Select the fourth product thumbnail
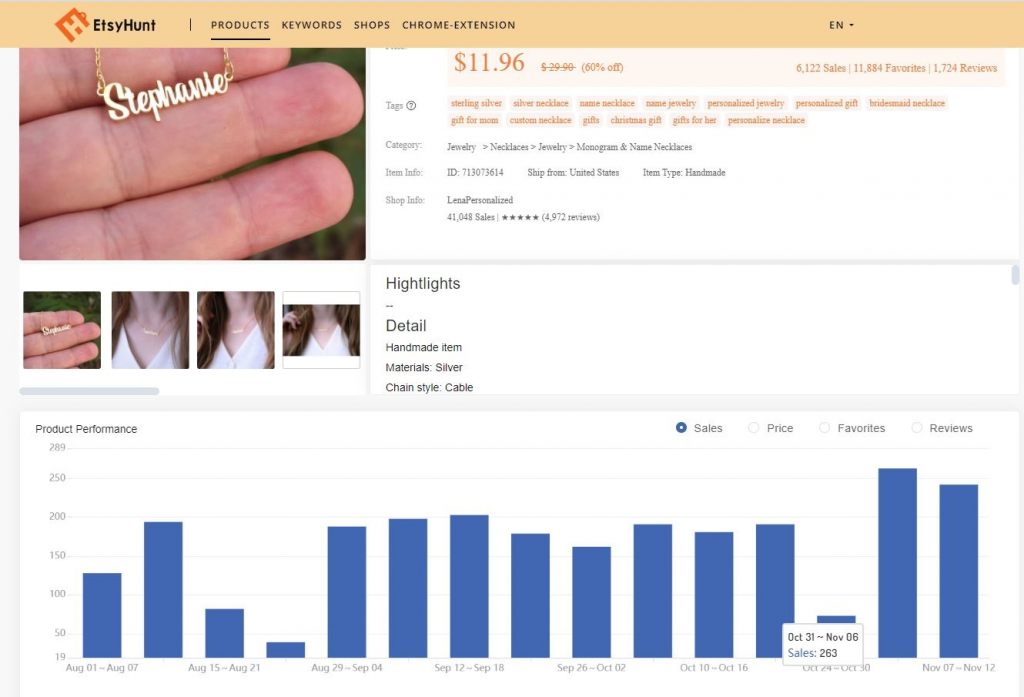 321,330
